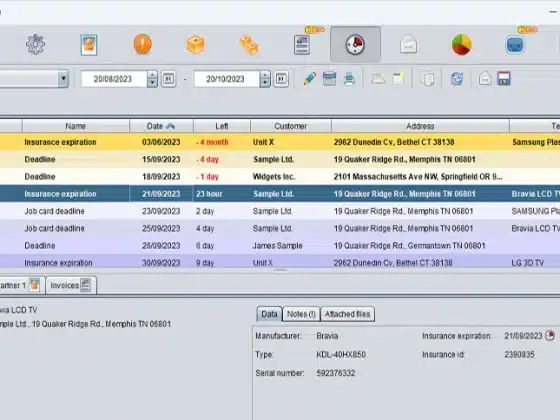Open the customers contact module icon
The width and height of the screenshot is (560, 420).
click(89, 45)
